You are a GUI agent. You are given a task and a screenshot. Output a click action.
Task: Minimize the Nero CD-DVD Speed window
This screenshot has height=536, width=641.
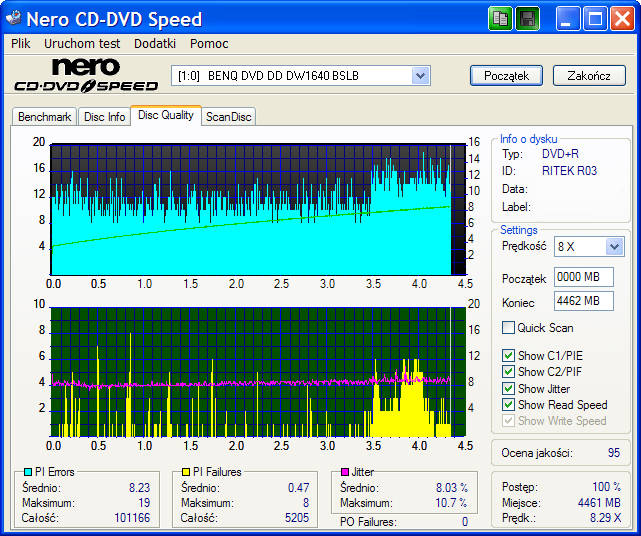(x=568, y=19)
